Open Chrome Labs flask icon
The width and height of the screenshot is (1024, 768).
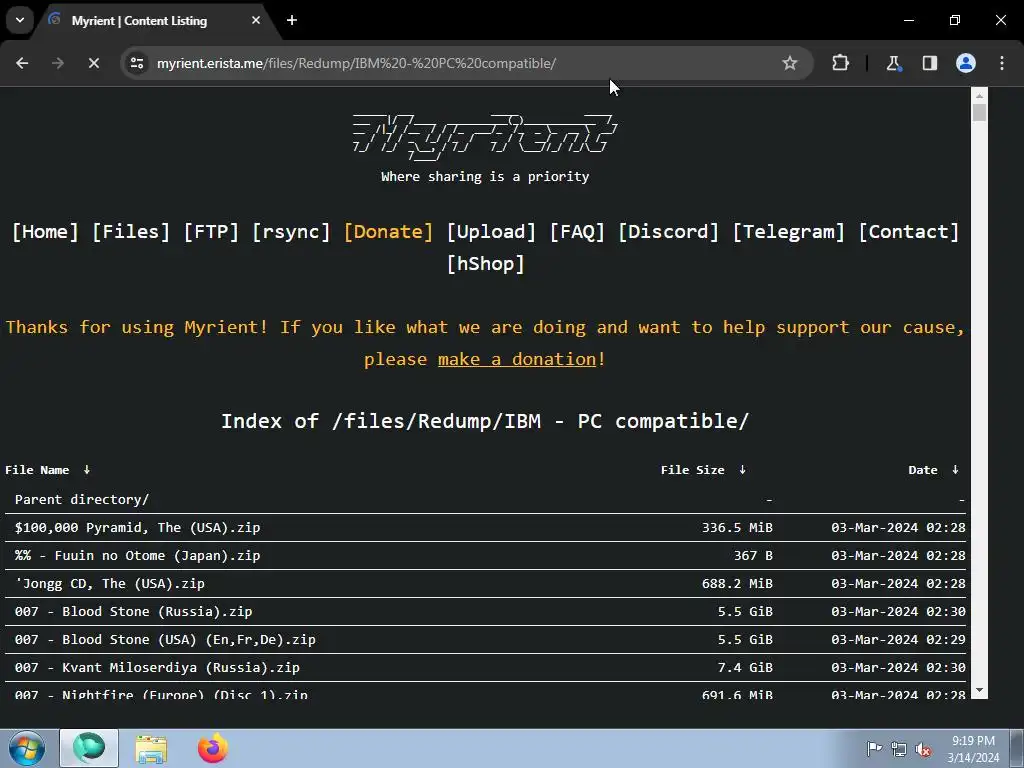click(893, 63)
